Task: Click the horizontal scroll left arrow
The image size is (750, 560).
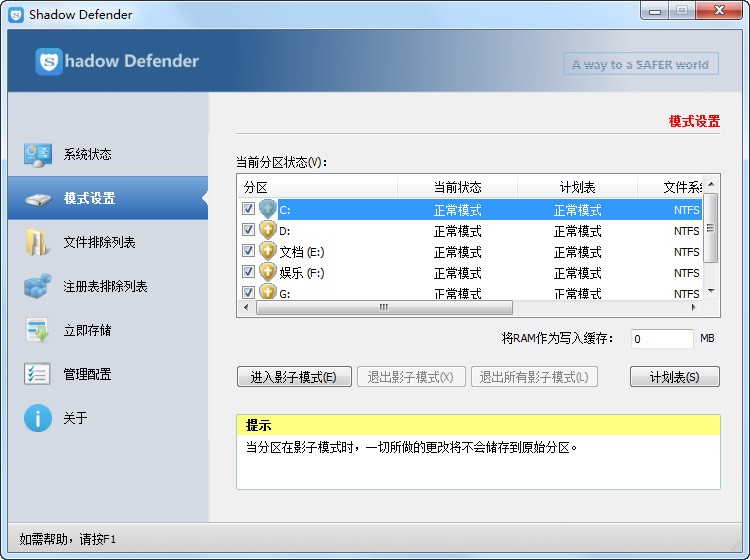Action: [246, 307]
